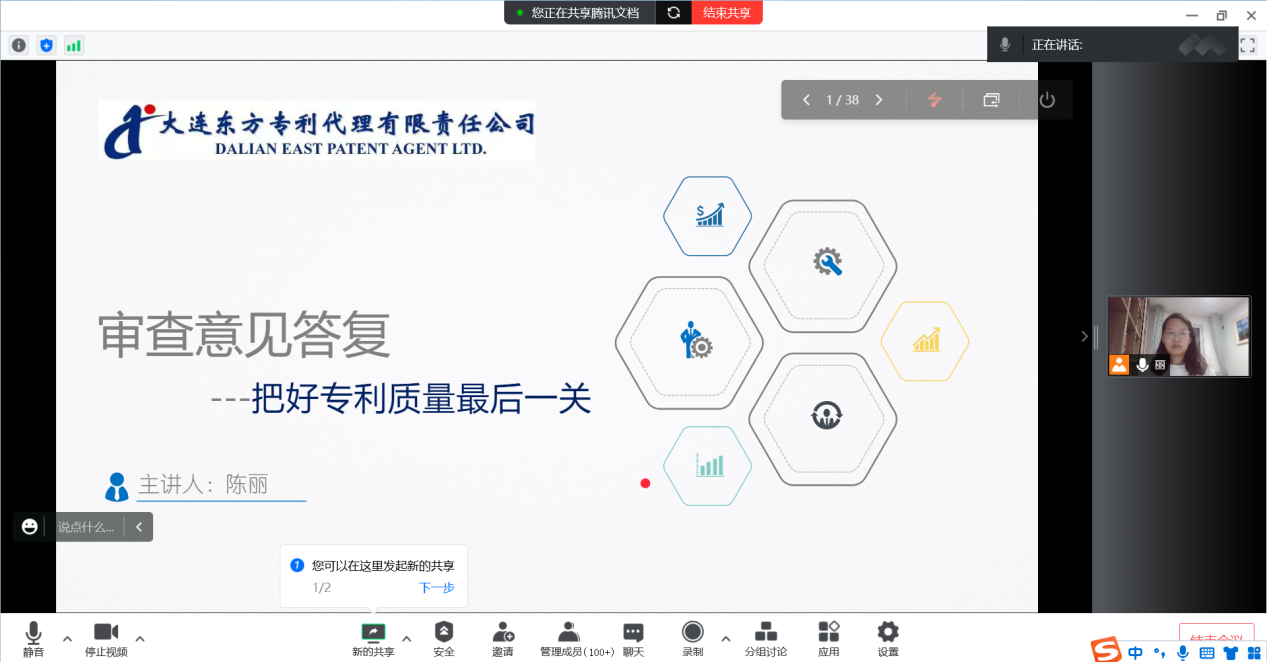Viewport: 1267px width, 662px height.
Task: Start recording with the 录制 button
Action: click(x=692, y=637)
